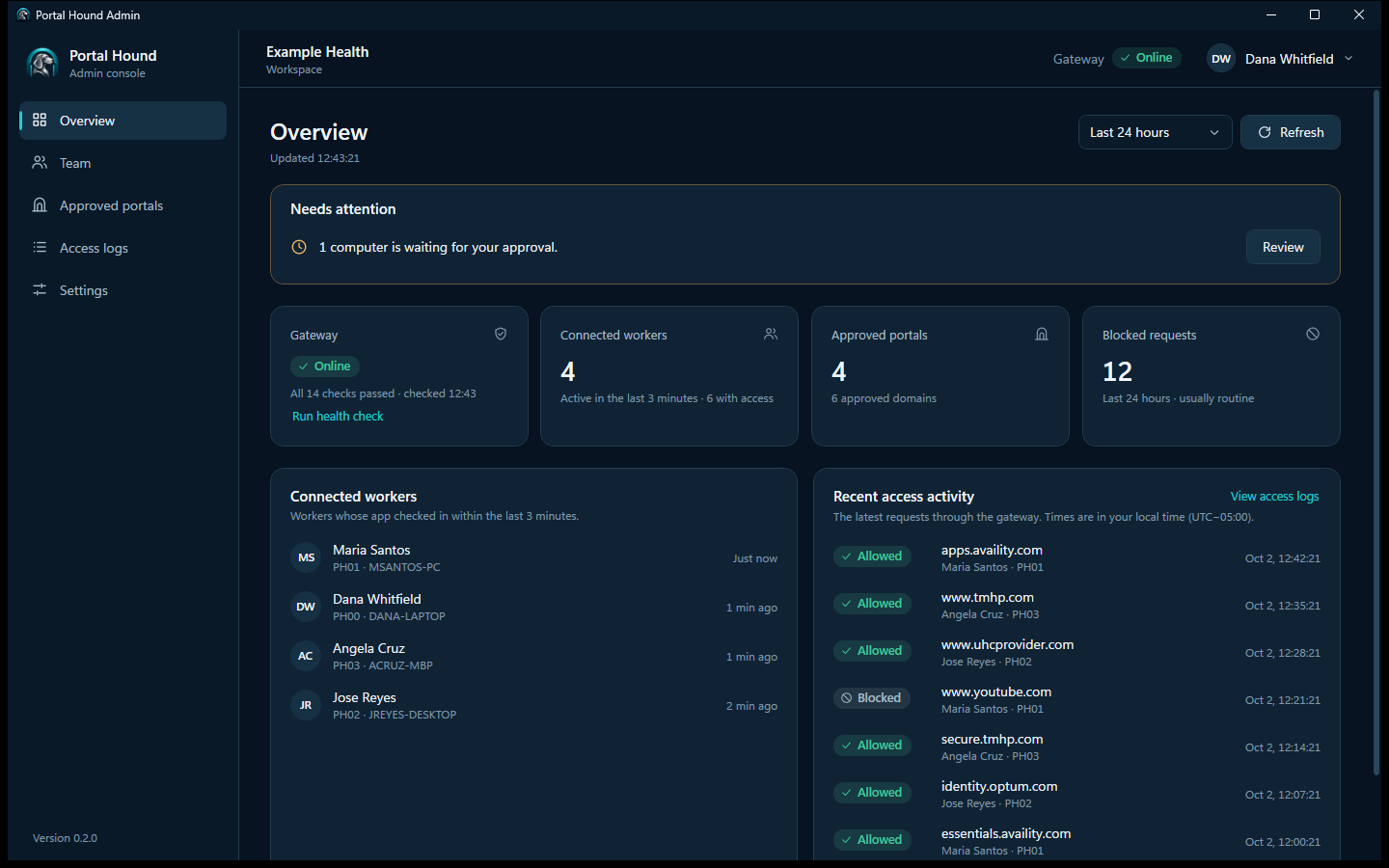Select the Jose Reyes worker row

[533, 705]
